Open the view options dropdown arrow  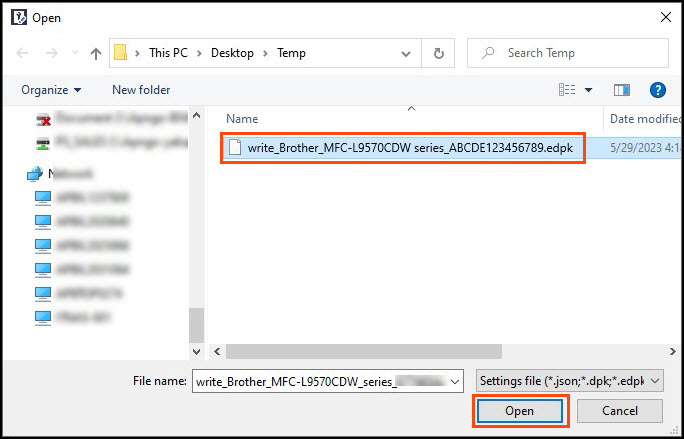click(x=588, y=90)
